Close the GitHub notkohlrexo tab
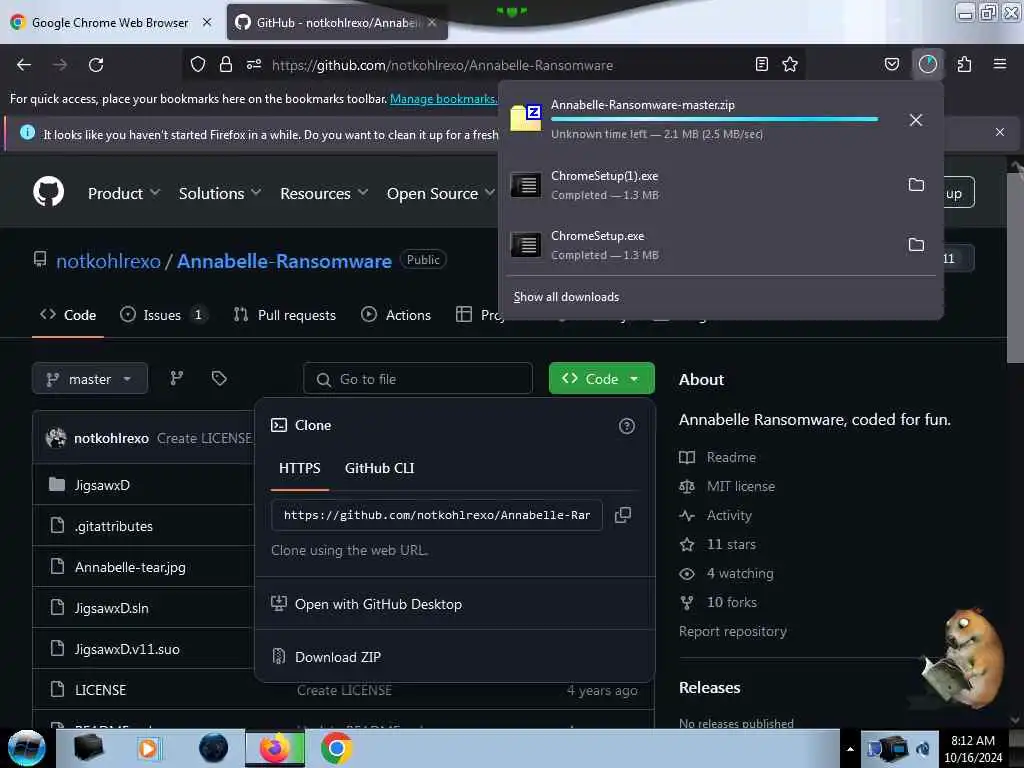The width and height of the screenshot is (1024, 768). click(432, 22)
